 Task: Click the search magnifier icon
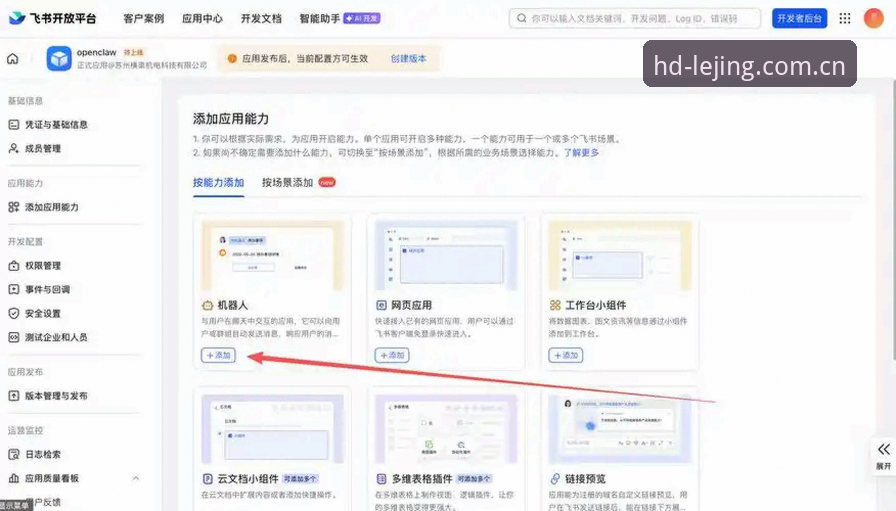coord(521,18)
